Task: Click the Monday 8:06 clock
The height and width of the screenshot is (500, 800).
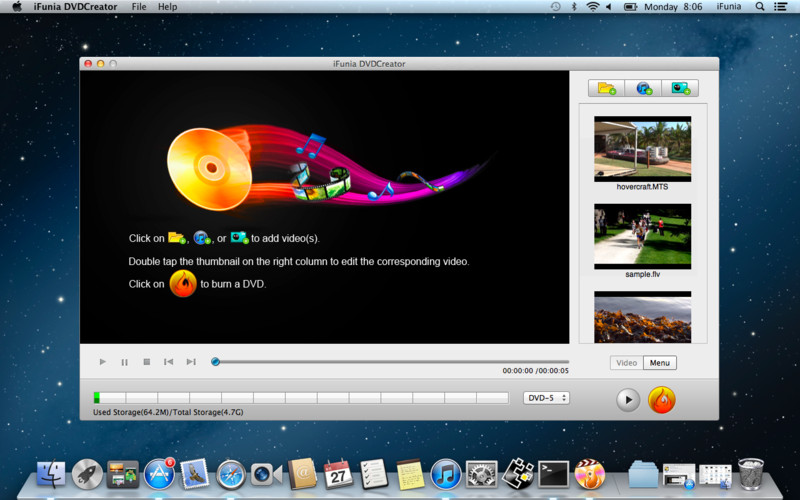Action: tap(673, 7)
